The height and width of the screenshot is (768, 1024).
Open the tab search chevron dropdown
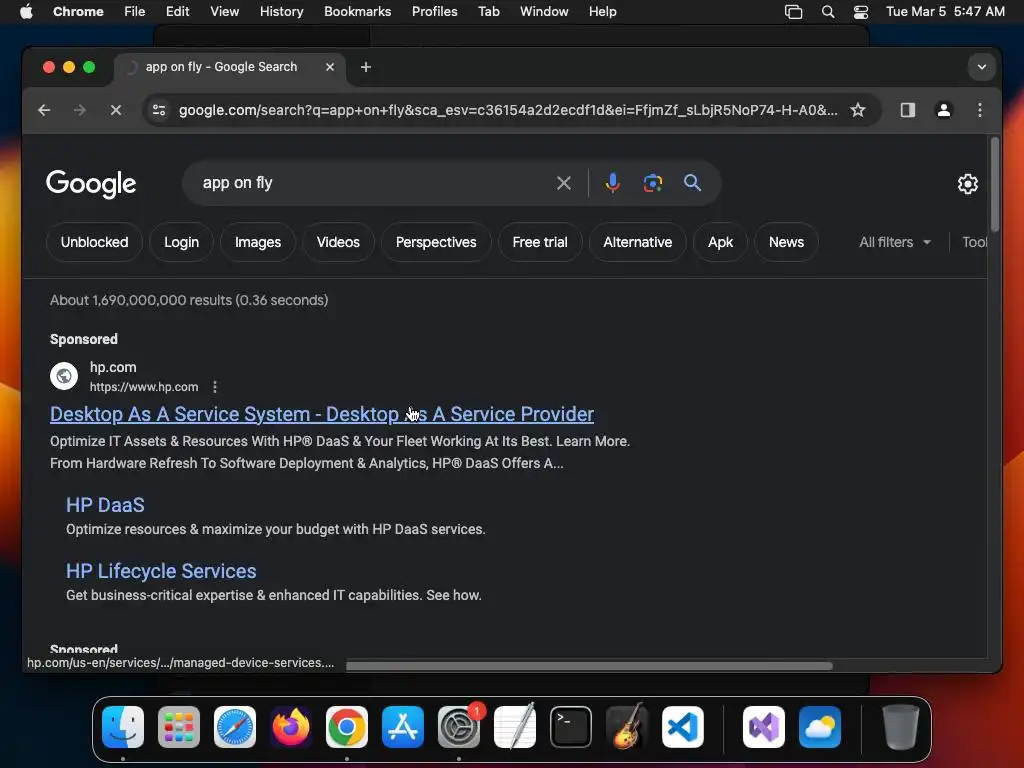point(982,67)
